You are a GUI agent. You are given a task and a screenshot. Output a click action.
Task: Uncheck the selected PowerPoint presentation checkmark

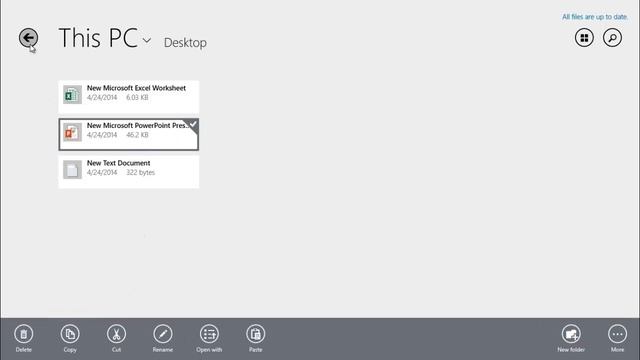[x=193, y=124]
